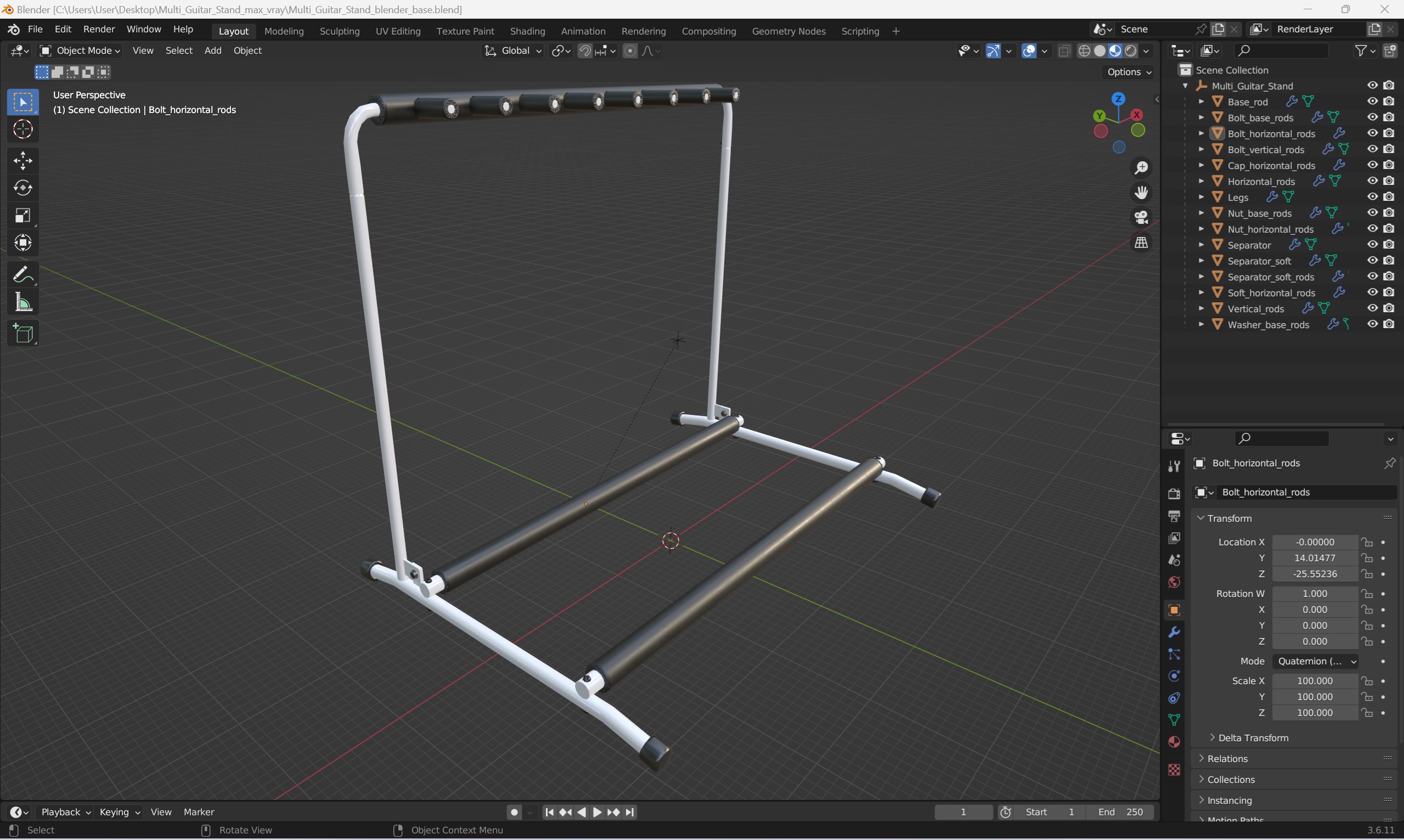Open the Tool properties tab
Viewport: 1404px width, 840px height.
pyautogui.click(x=1174, y=466)
